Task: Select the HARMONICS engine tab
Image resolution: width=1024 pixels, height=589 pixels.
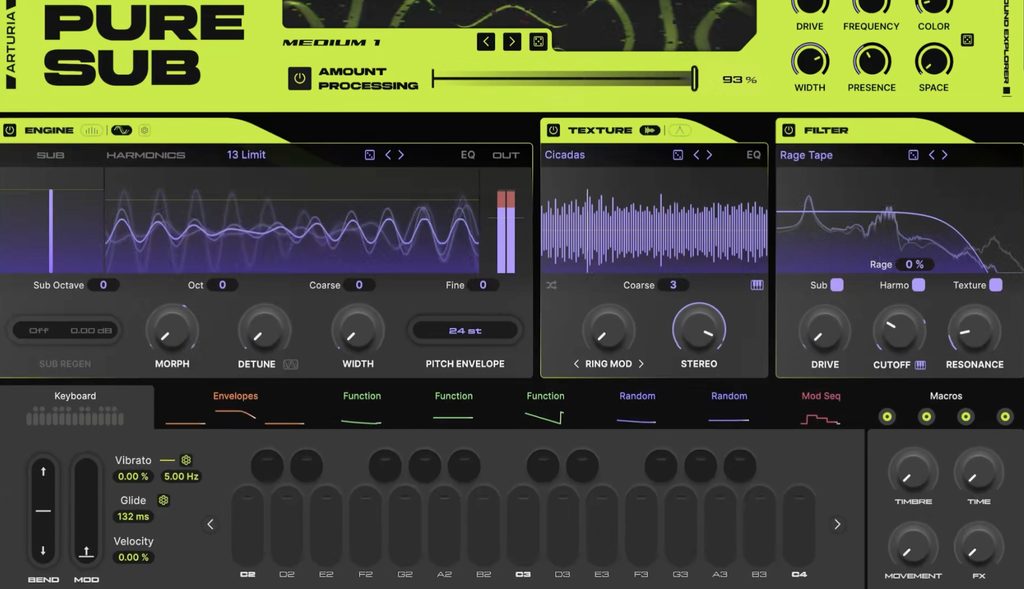Action: pyautogui.click(x=146, y=155)
